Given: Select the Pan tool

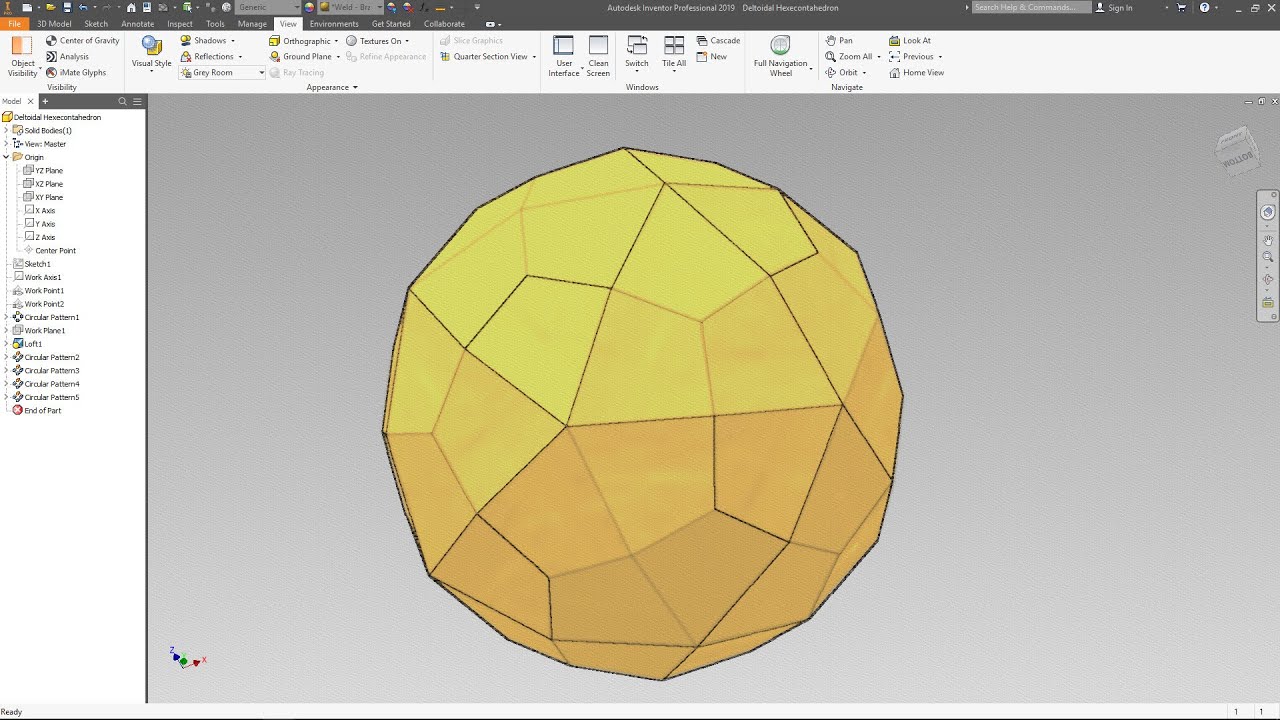Looking at the screenshot, I should (839, 41).
